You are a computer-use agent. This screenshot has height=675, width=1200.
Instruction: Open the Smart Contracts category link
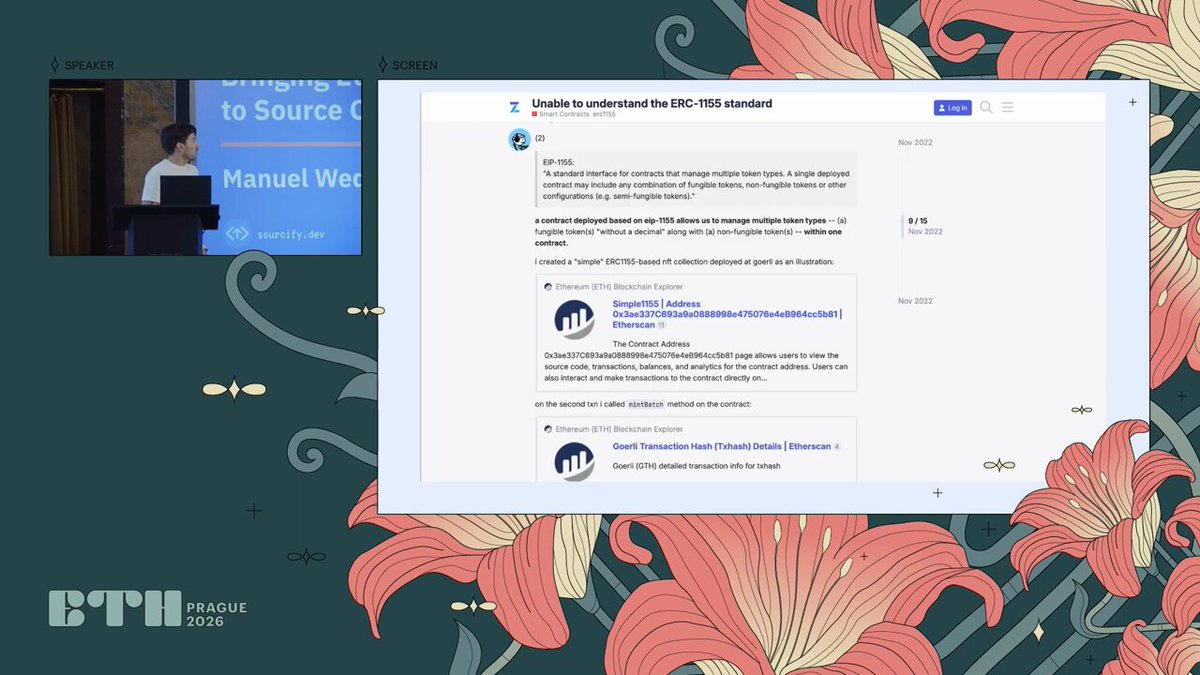coord(560,115)
